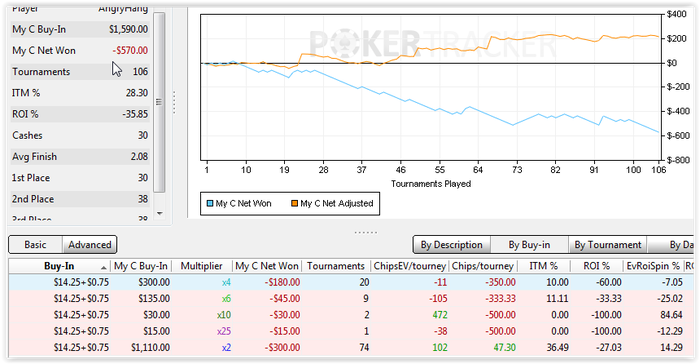Click the stats panel scrollbar thumb
Viewport: 700px width, 364px height.
(159, 102)
